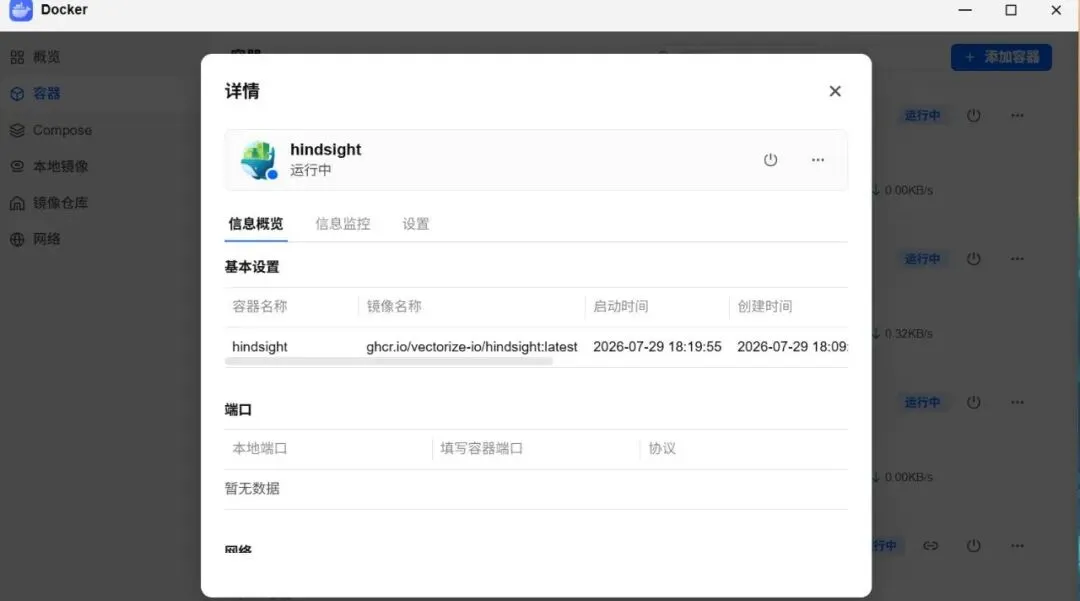Click the hindsight container name cell

[x=260, y=346]
